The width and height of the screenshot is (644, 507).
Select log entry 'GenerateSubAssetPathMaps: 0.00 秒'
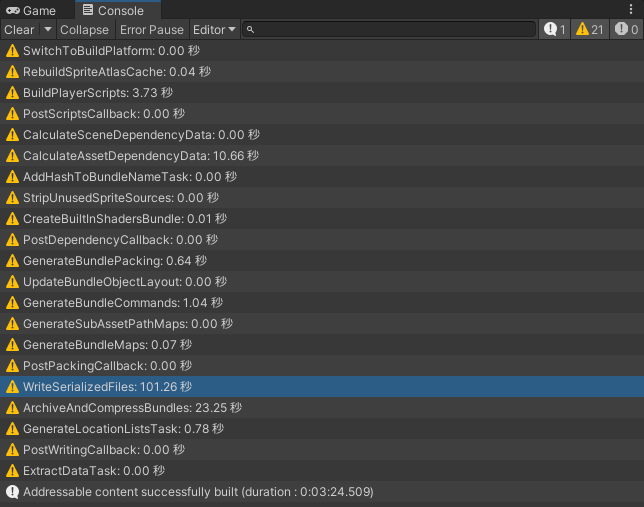click(x=322, y=324)
